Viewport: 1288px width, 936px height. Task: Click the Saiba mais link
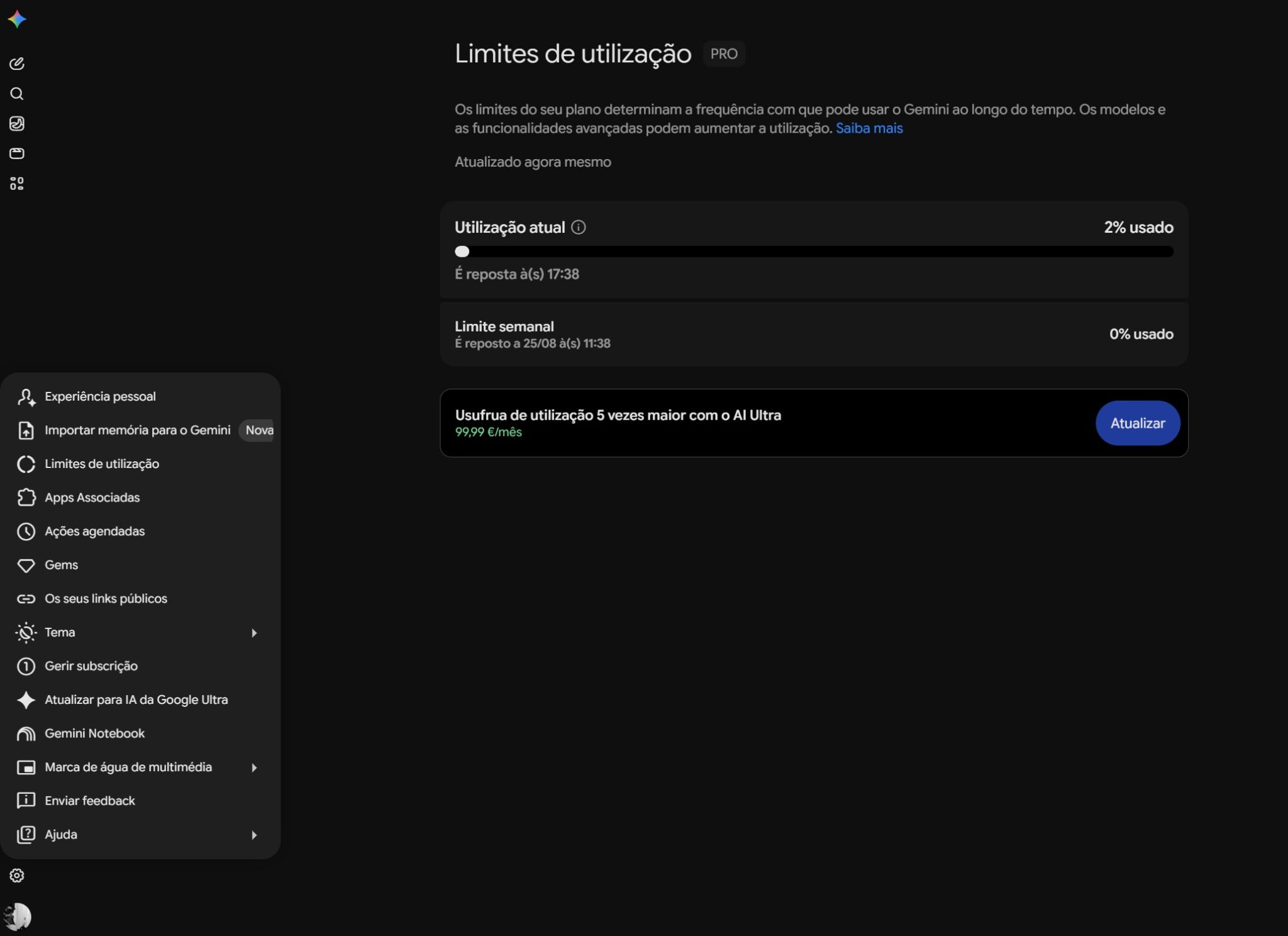coord(869,128)
